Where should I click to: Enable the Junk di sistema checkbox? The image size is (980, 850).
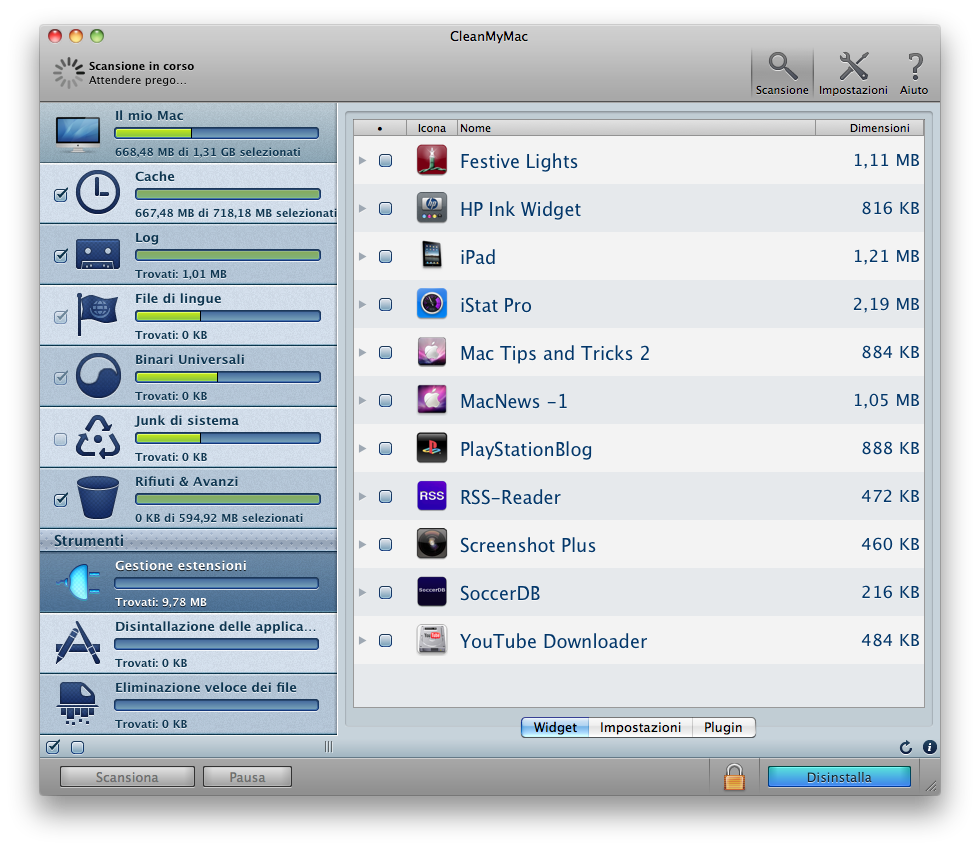click(60, 439)
